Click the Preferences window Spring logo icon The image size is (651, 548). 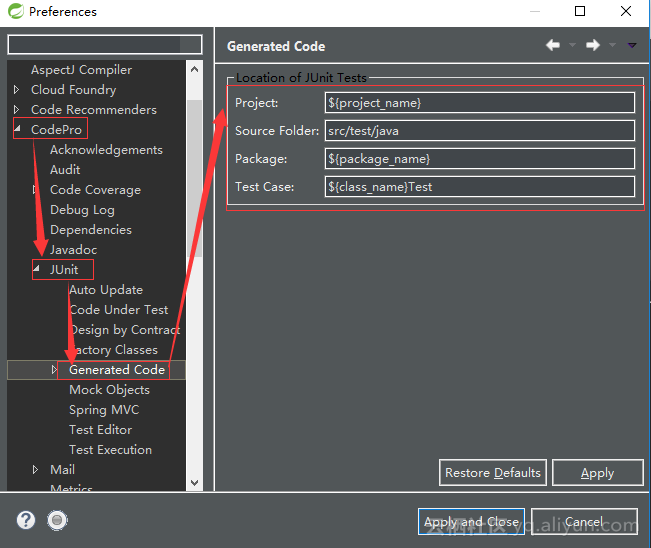click(16, 11)
